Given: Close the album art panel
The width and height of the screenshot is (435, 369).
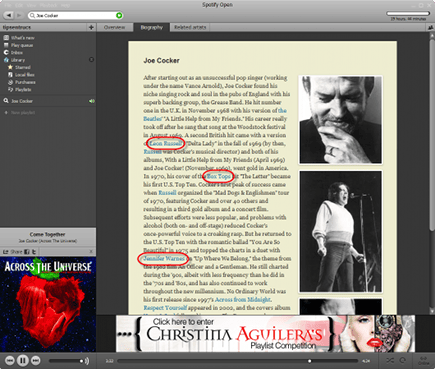Looking at the screenshot, I should click(x=91, y=252).
